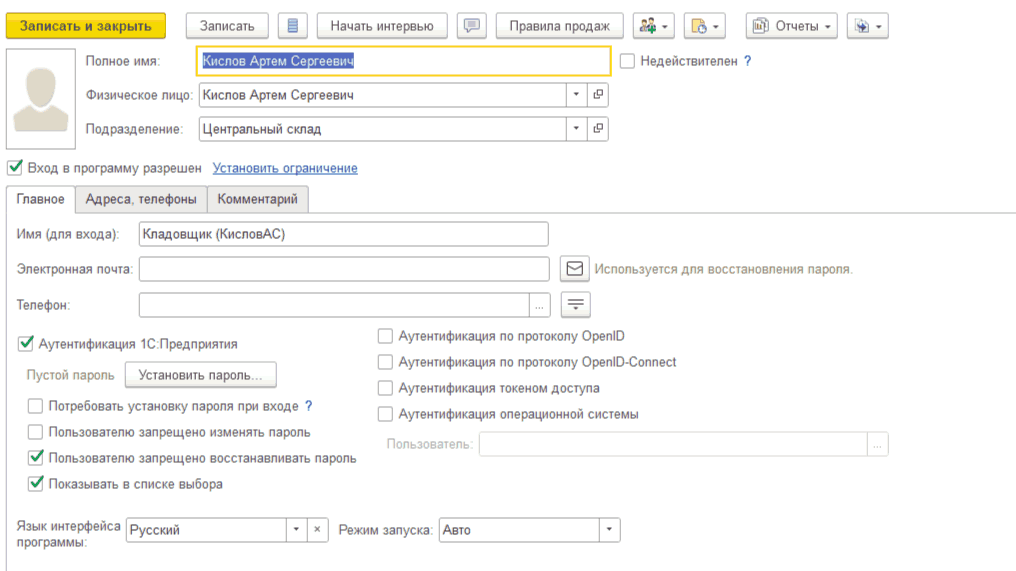Switch to the Адреса, телефоны tab
Image resolution: width=1016 pixels, height=571 pixels.
(x=141, y=199)
